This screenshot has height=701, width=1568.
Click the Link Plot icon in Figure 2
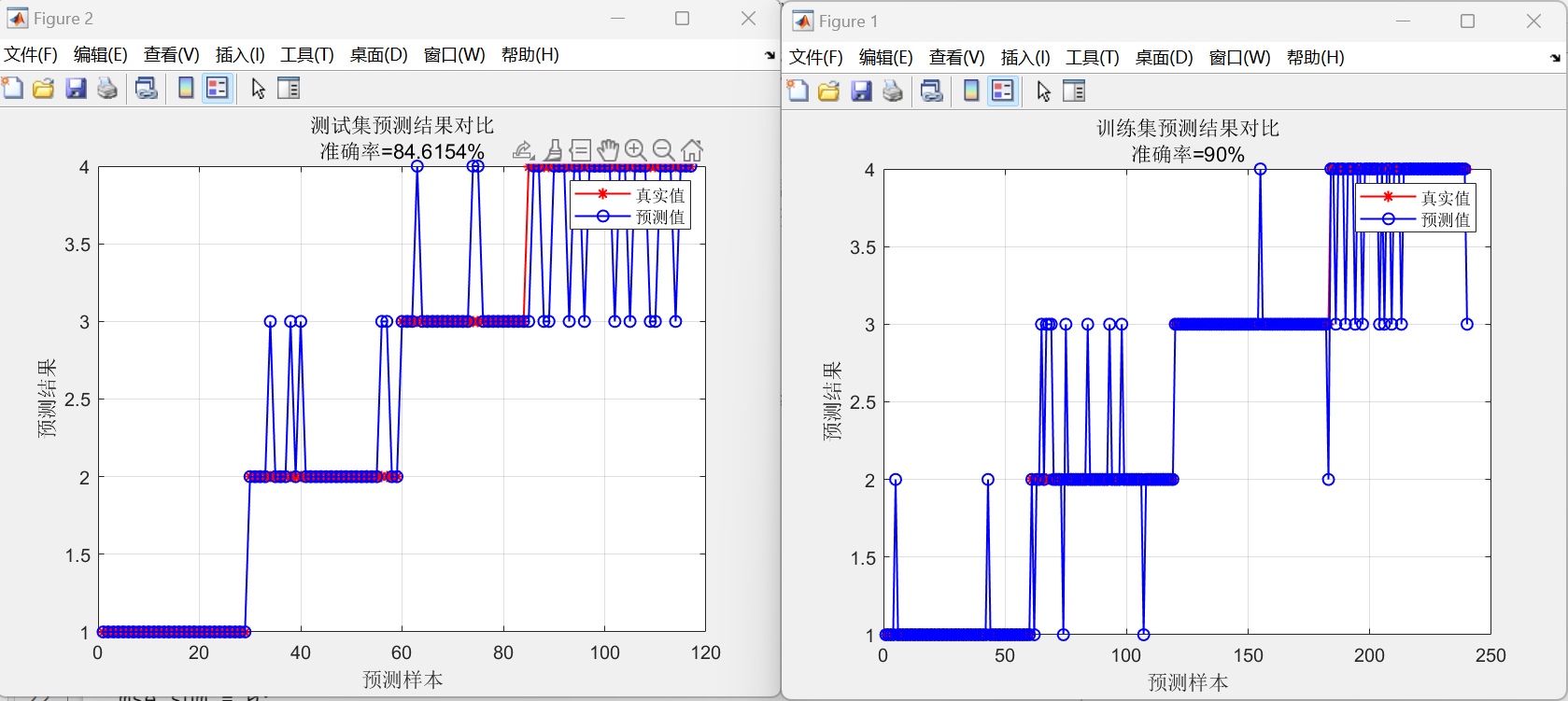click(147, 89)
